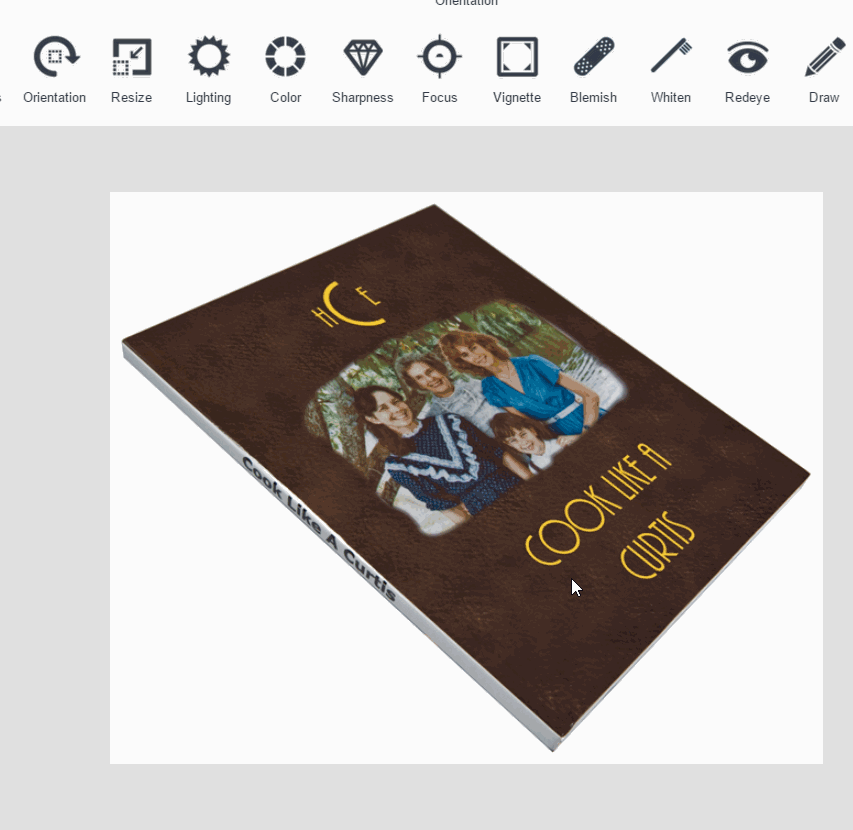Select the Sharpness diamond icon

(x=363, y=57)
